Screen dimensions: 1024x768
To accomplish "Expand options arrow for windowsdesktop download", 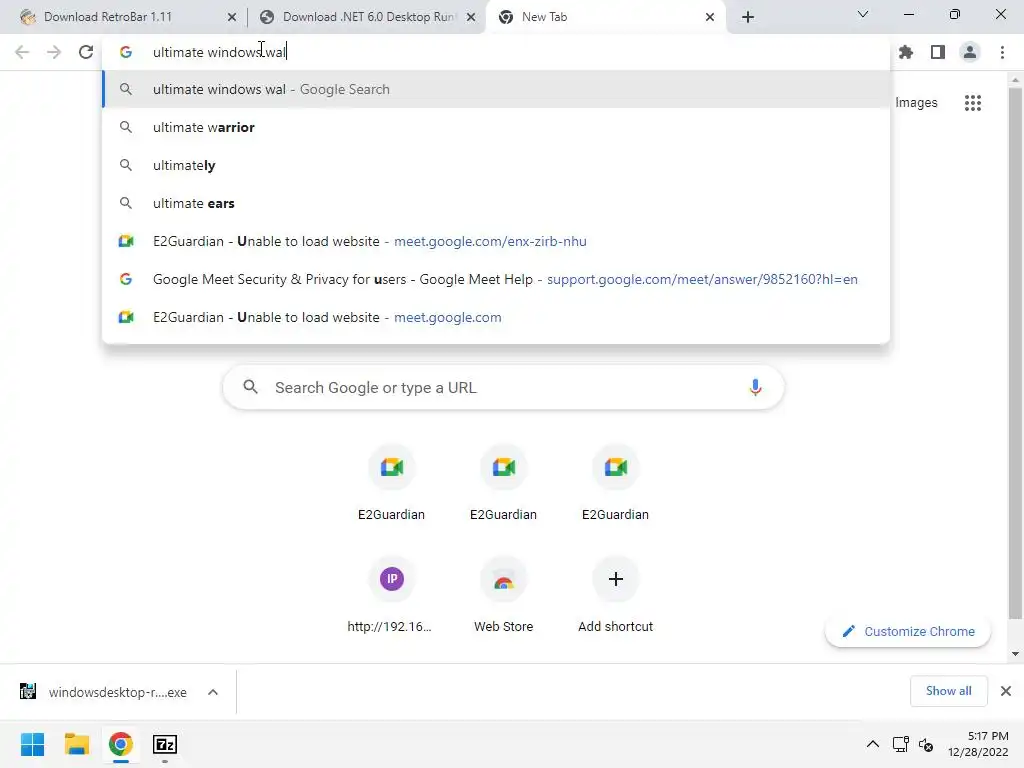I will [213, 692].
